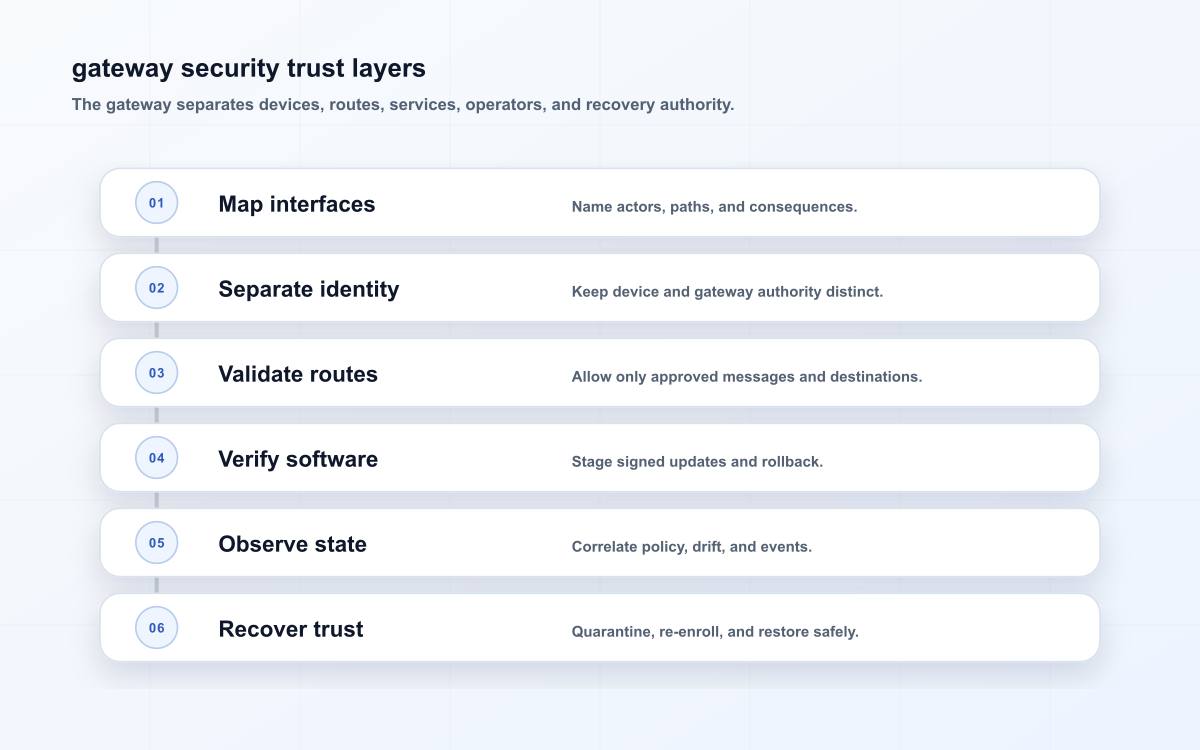
Task: Click the 04 step number circle
Action: click(157, 458)
